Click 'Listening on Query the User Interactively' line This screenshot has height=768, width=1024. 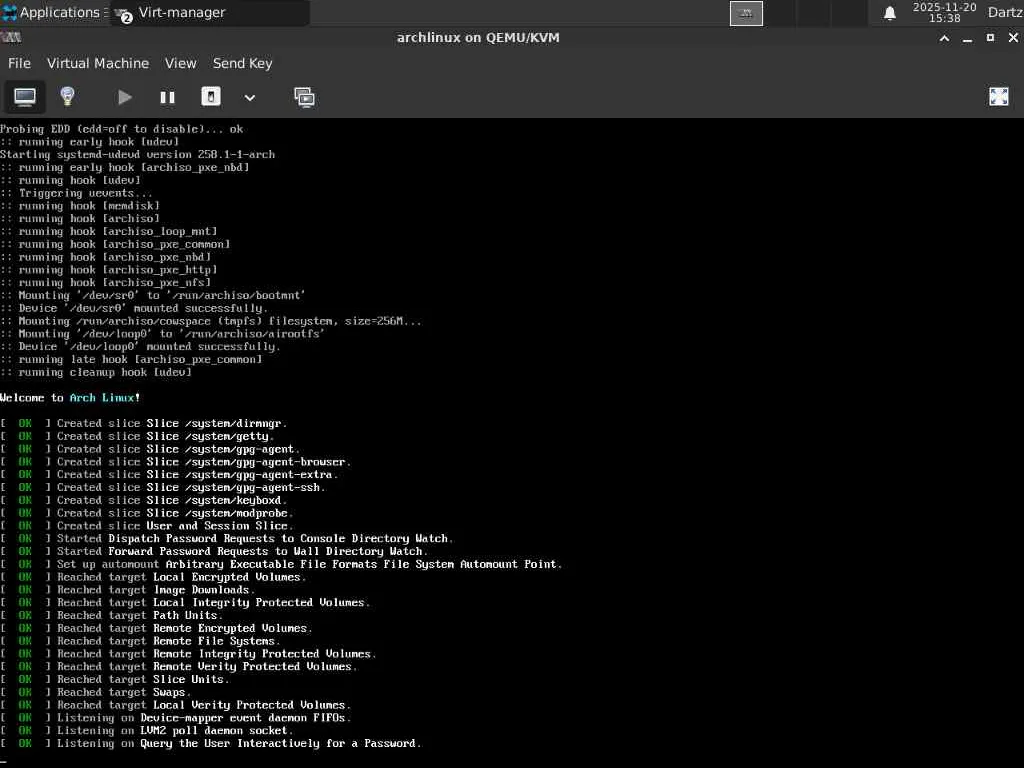pyautogui.click(x=211, y=743)
